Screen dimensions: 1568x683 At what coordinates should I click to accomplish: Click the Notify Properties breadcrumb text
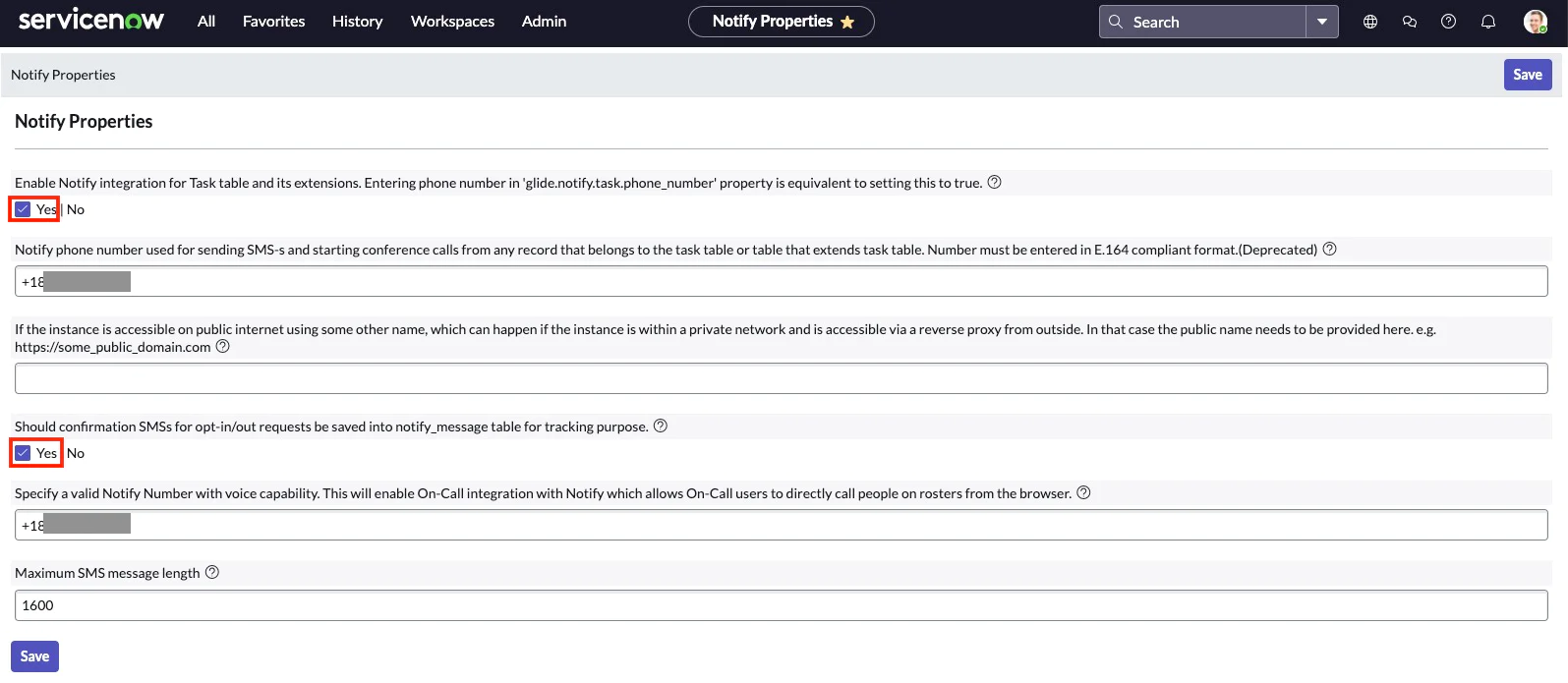coord(63,75)
